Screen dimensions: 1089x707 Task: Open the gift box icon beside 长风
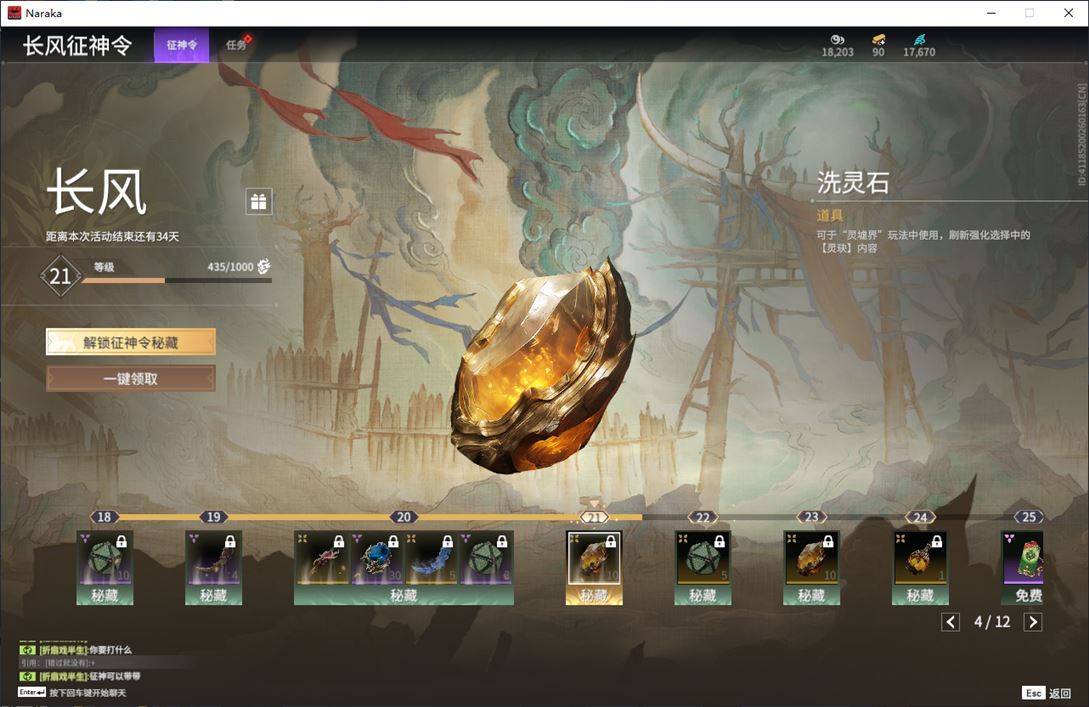click(258, 201)
